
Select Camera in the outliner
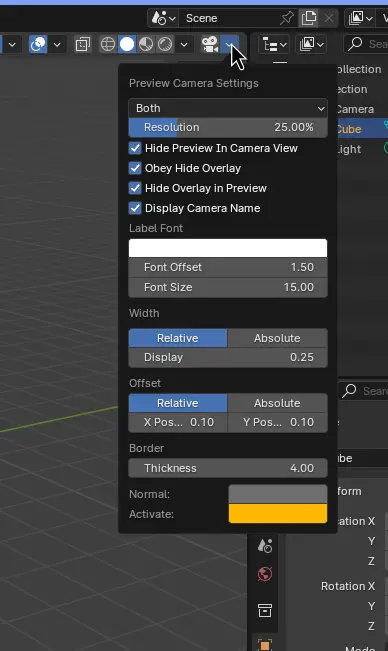coord(355,109)
